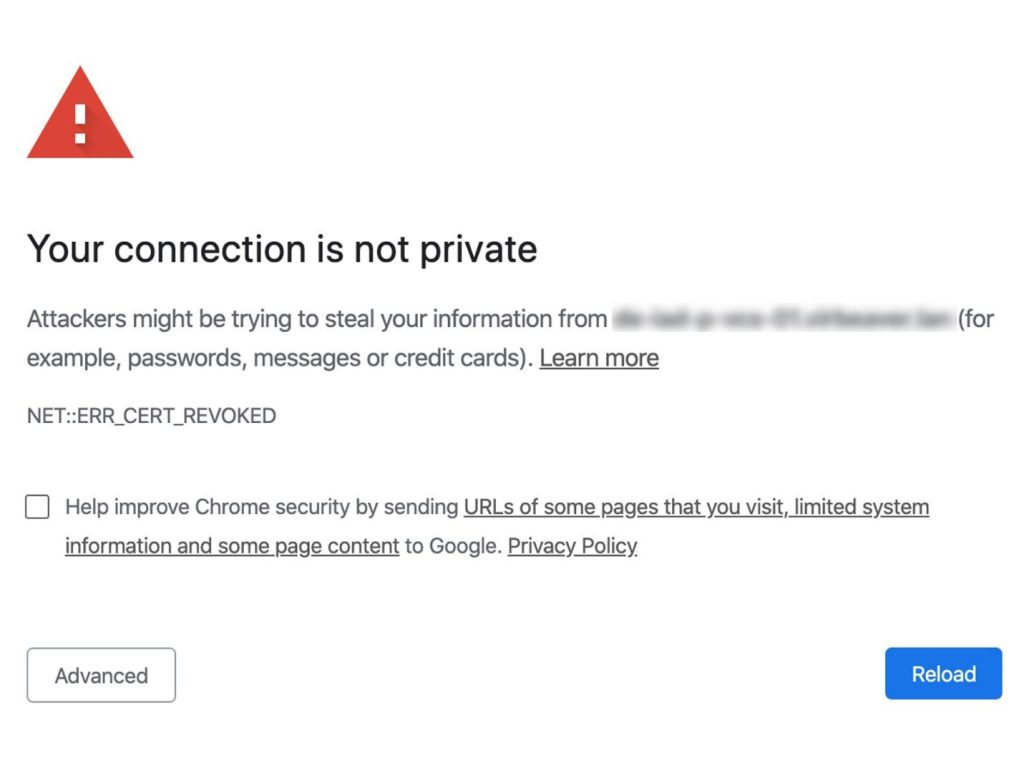
Task: Click the blurred website hostname
Action: point(784,319)
